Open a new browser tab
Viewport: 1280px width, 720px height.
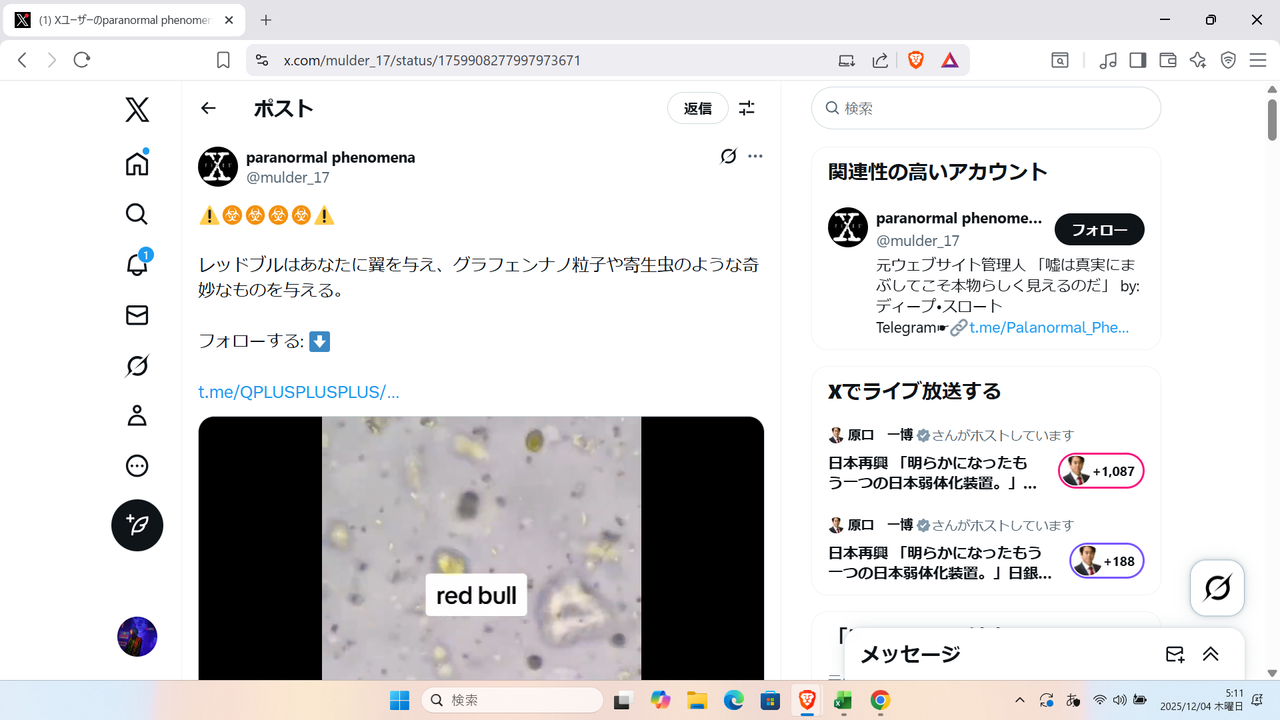(266, 20)
